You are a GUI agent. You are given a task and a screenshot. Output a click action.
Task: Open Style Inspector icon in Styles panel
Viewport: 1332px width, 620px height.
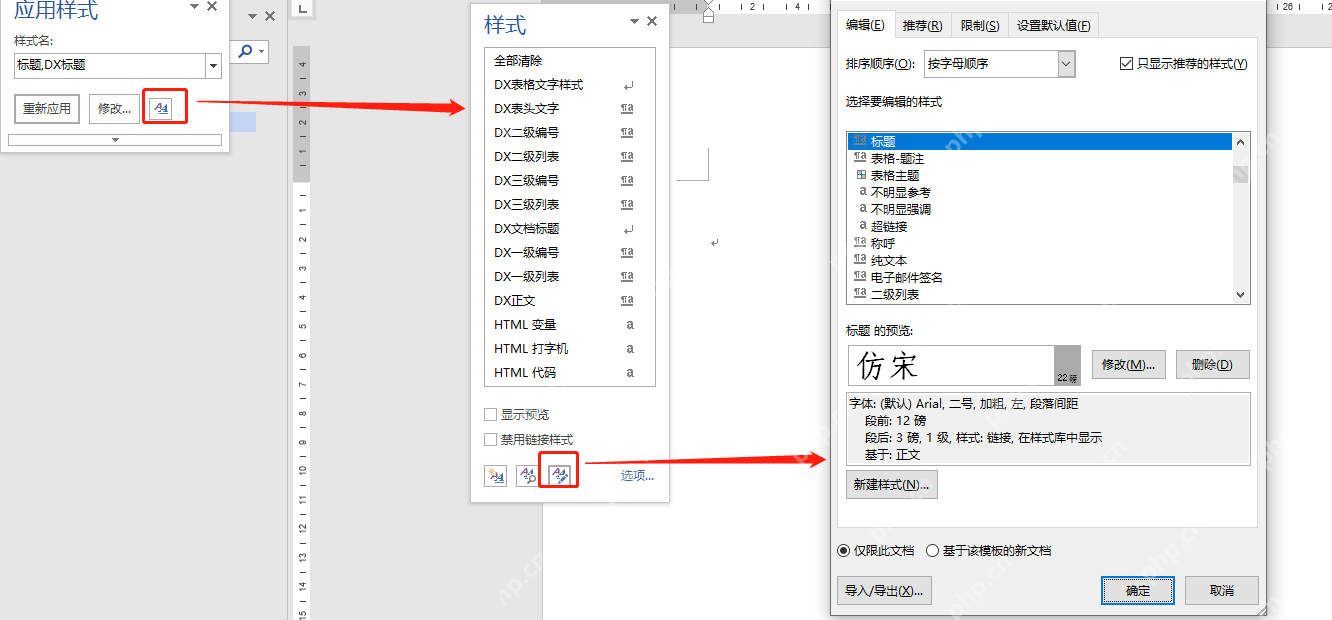(528, 475)
